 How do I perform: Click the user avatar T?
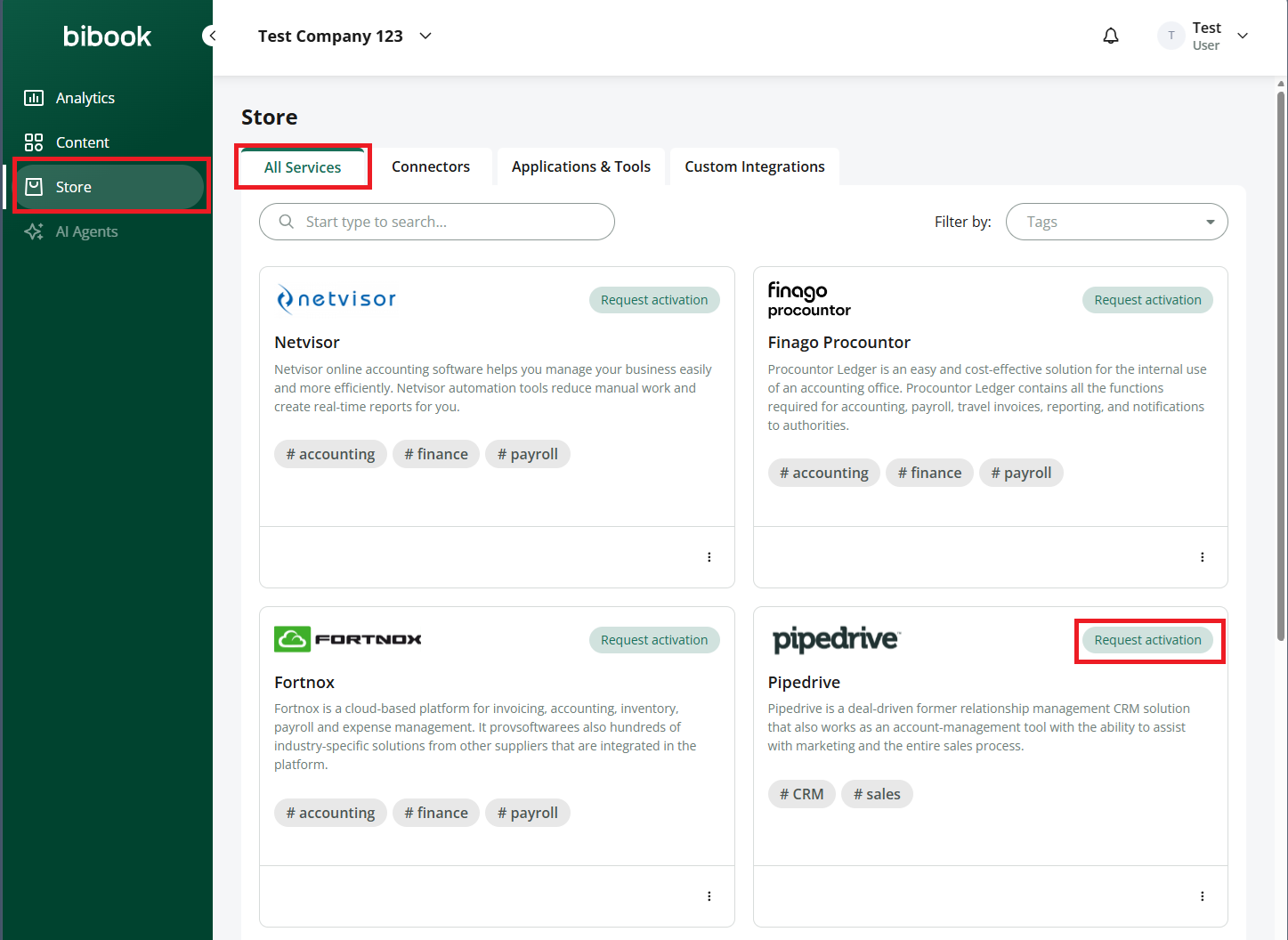click(x=1171, y=36)
